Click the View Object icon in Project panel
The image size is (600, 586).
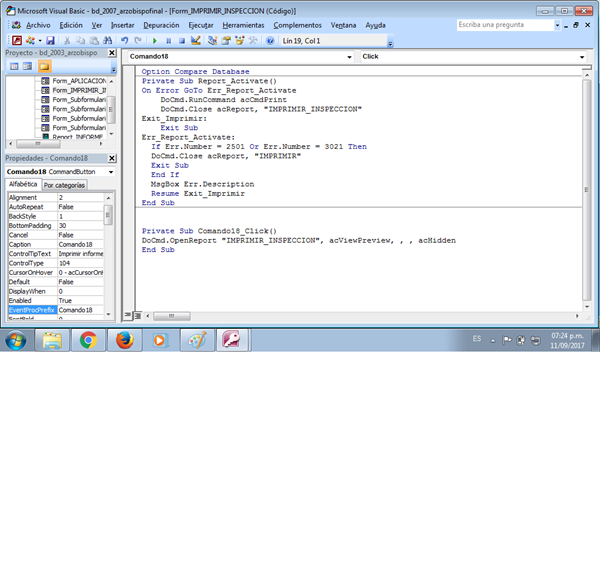pos(28,67)
